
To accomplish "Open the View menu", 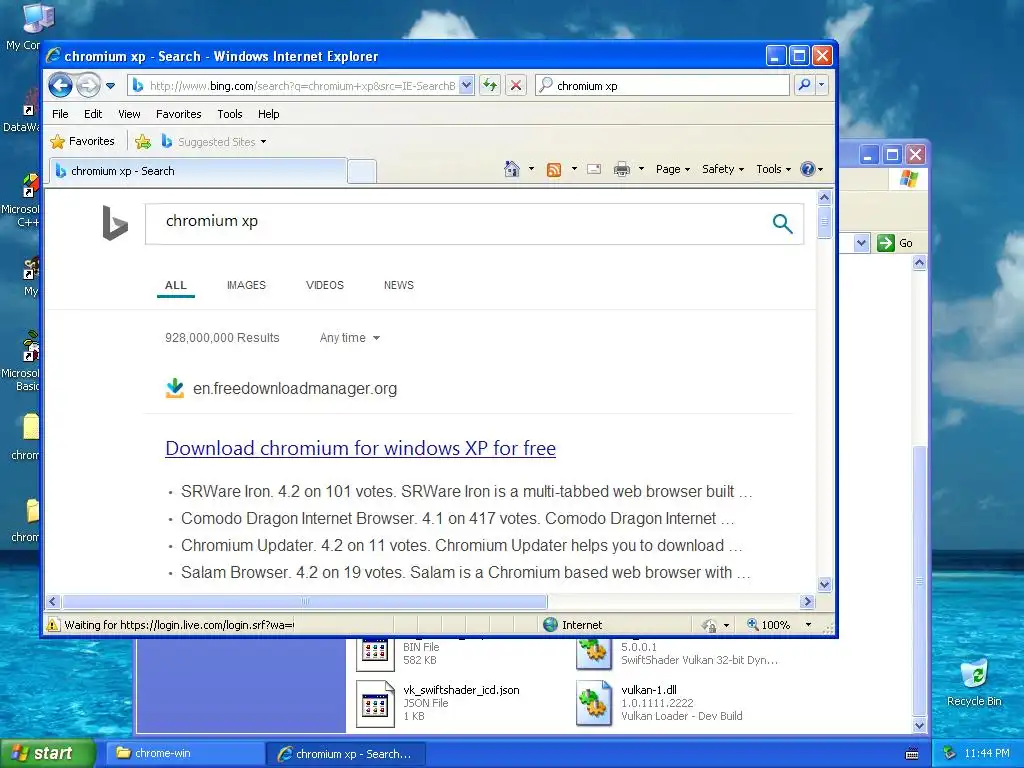I will coord(129,114).
